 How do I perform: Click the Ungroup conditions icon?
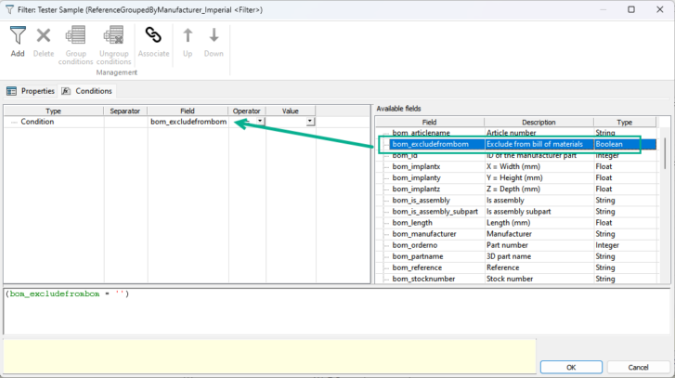[x=113, y=35]
